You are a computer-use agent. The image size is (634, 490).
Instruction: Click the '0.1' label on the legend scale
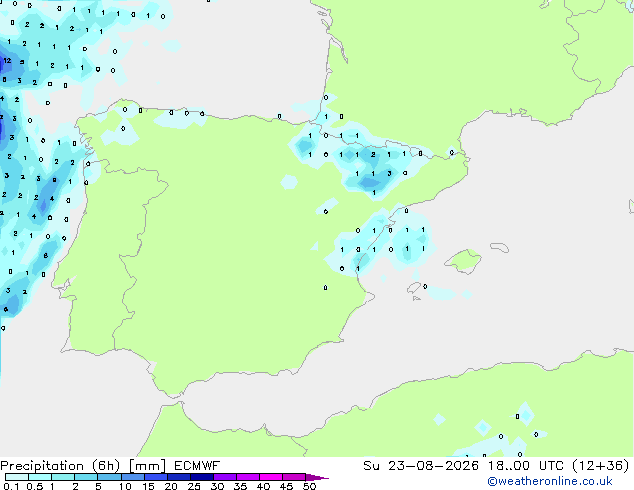pos(11,486)
